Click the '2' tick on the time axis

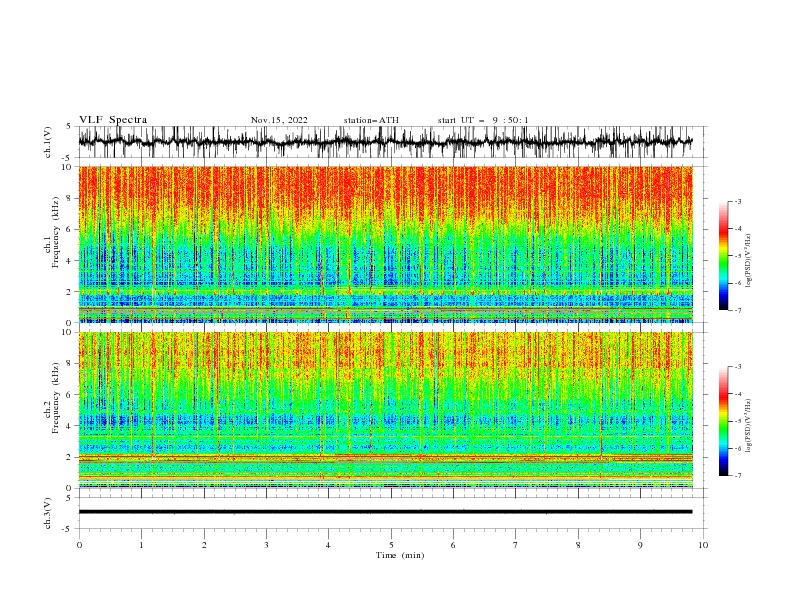204,545
